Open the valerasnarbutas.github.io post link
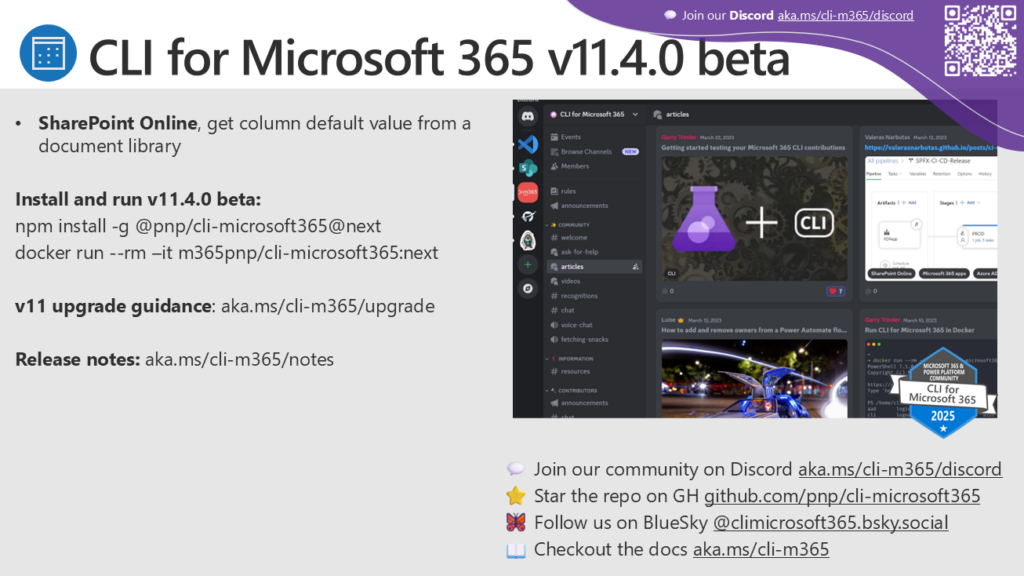Image resolution: width=1024 pixels, height=576 pixels. [931, 148]
